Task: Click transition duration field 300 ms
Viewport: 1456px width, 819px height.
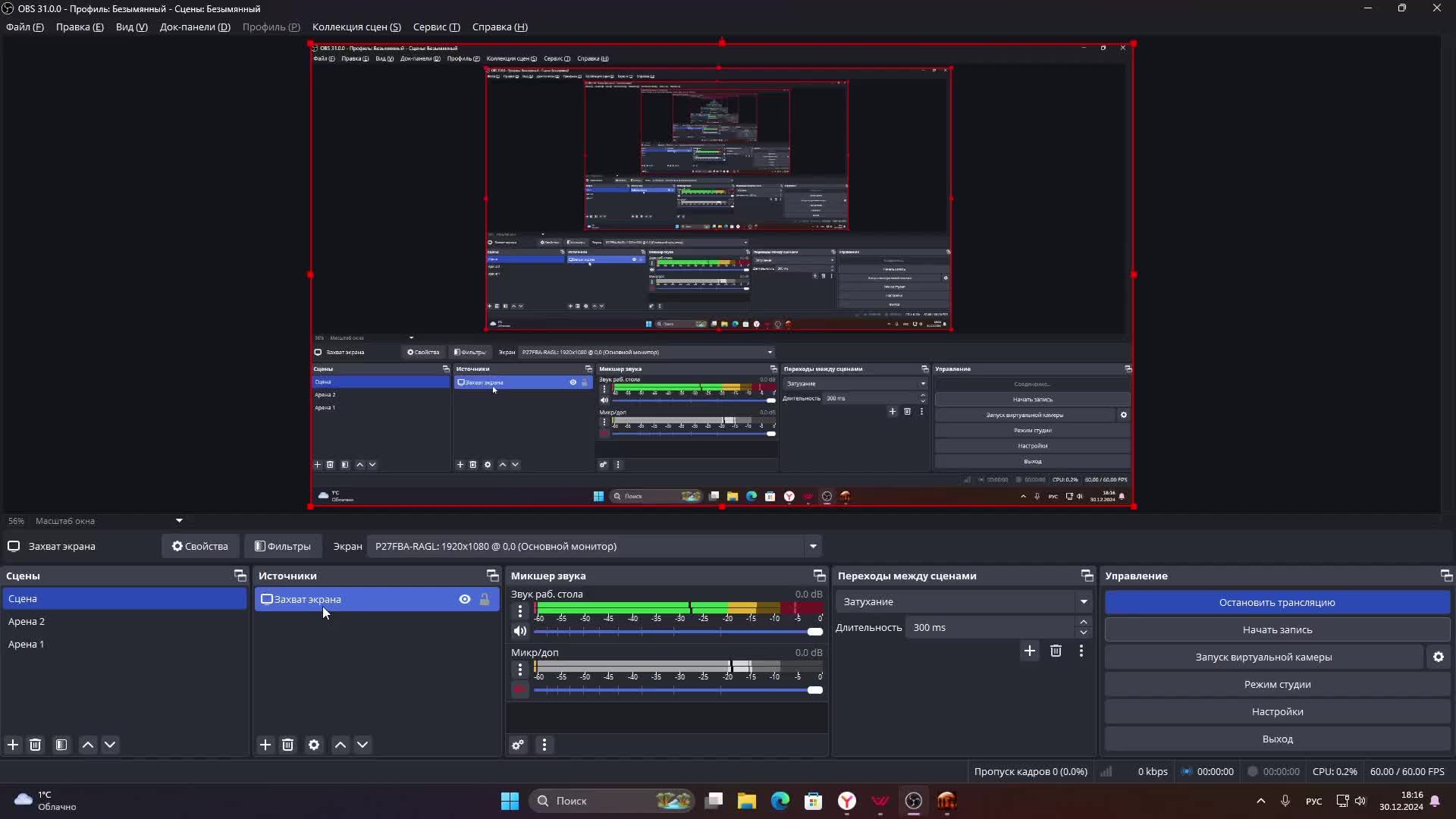Action: click(x=990, y=627)
